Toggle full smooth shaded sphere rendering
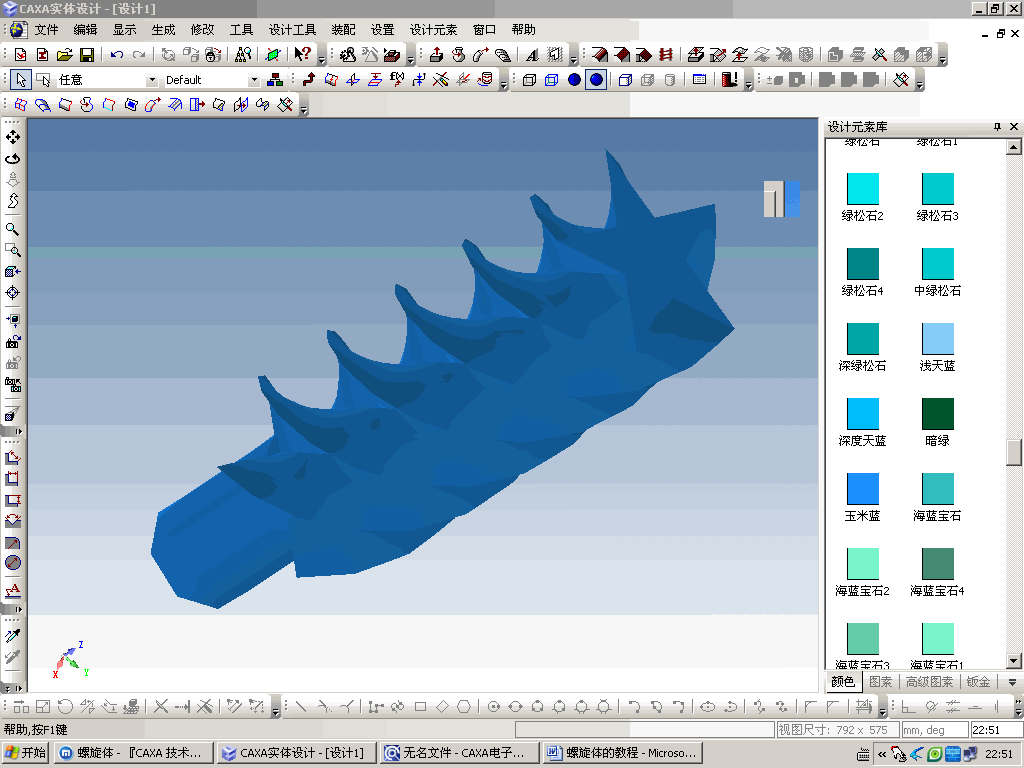 [x=596, y=80]
